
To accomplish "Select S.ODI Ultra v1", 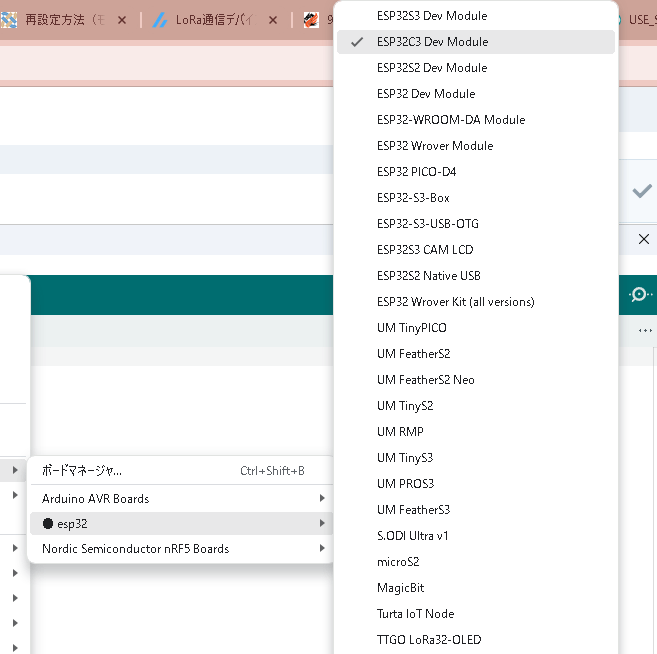I will [476, 535].
